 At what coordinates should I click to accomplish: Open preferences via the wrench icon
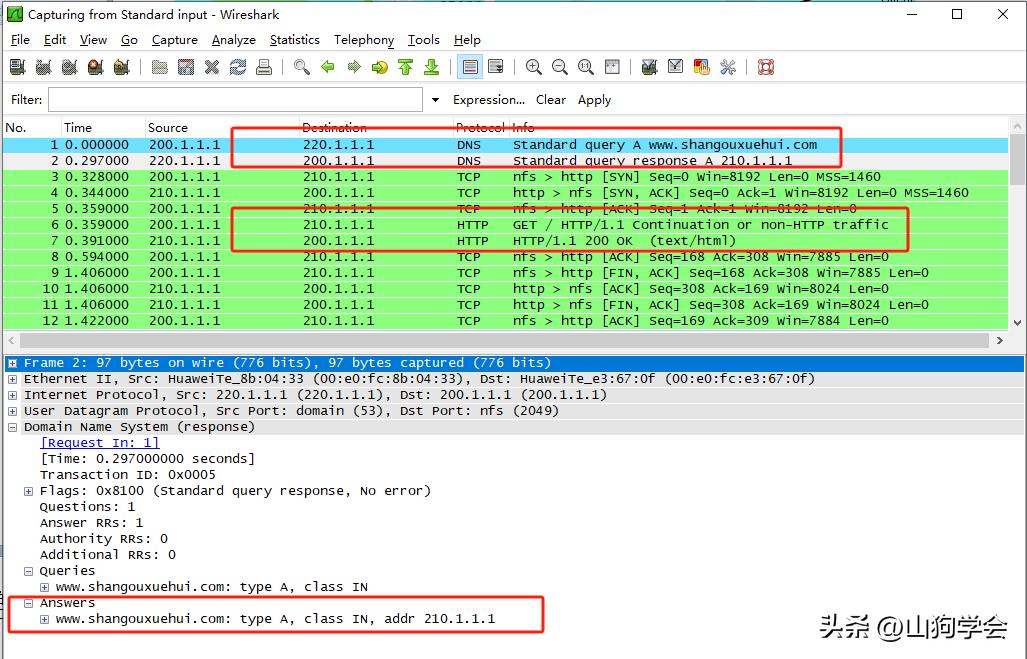point(727,67)
